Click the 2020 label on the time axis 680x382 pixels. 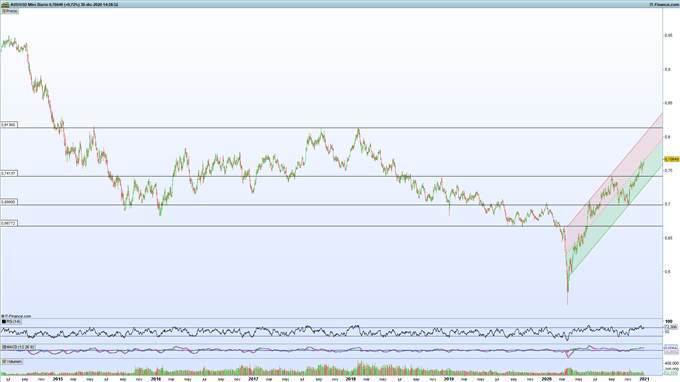pos(546,379)
